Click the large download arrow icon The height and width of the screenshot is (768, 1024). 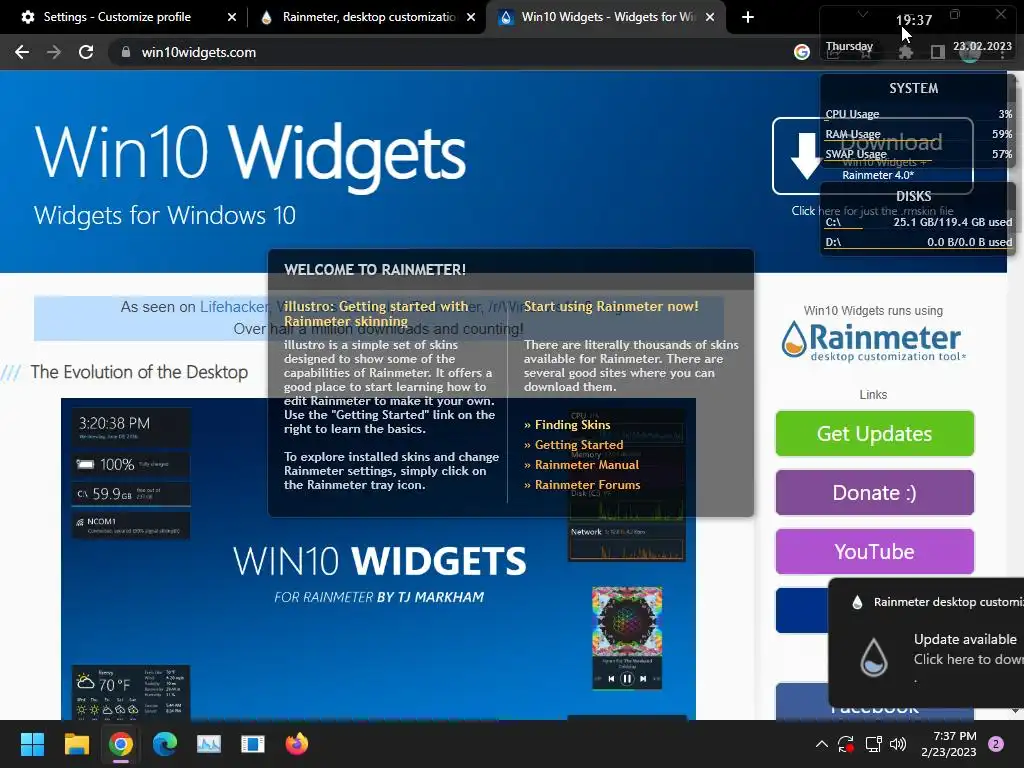click(x=805, y=155)
